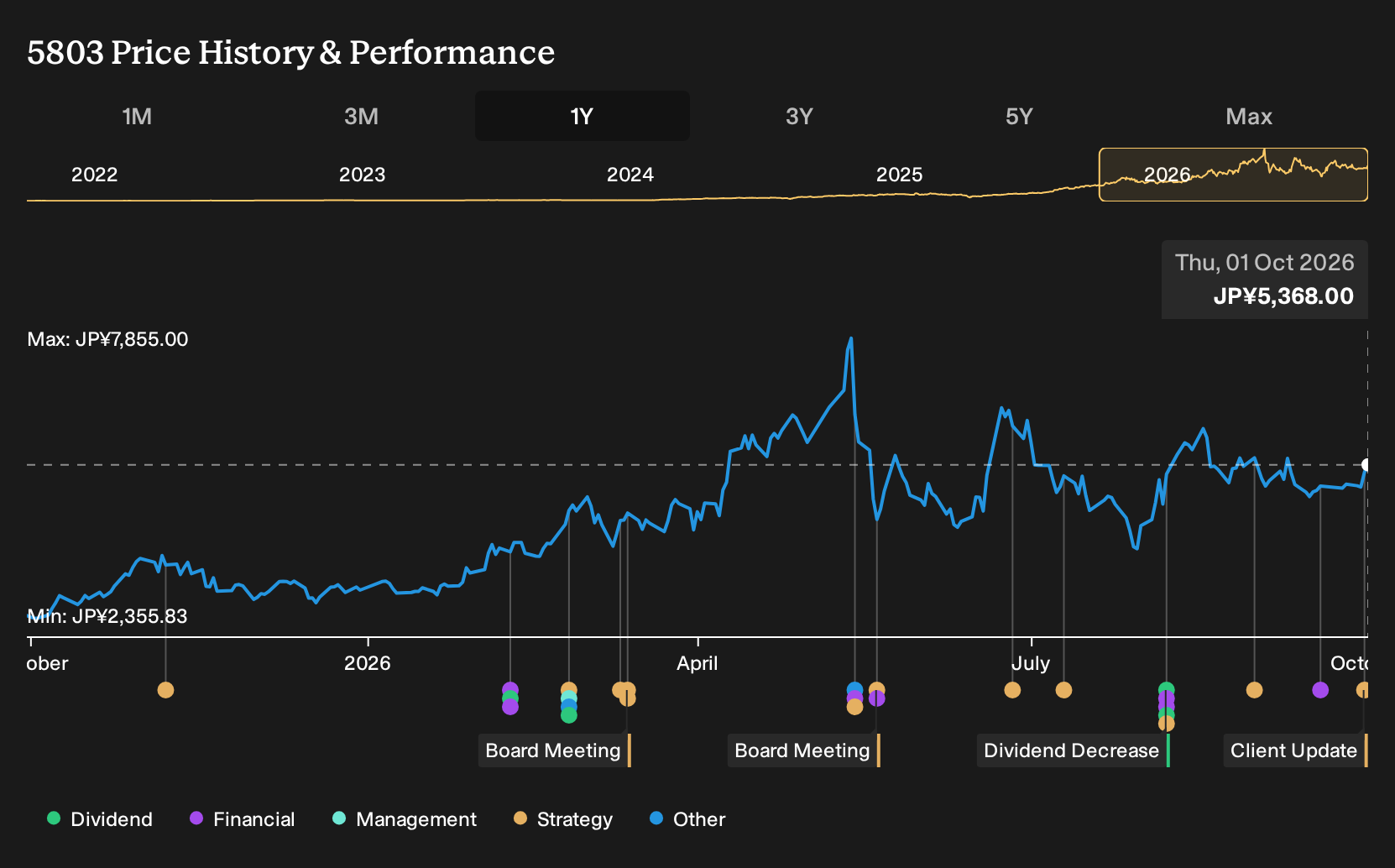Click green dot at bottom of four-dot stack
Viewport: 1395px width, 868px height.
click(x=568, y=715)
